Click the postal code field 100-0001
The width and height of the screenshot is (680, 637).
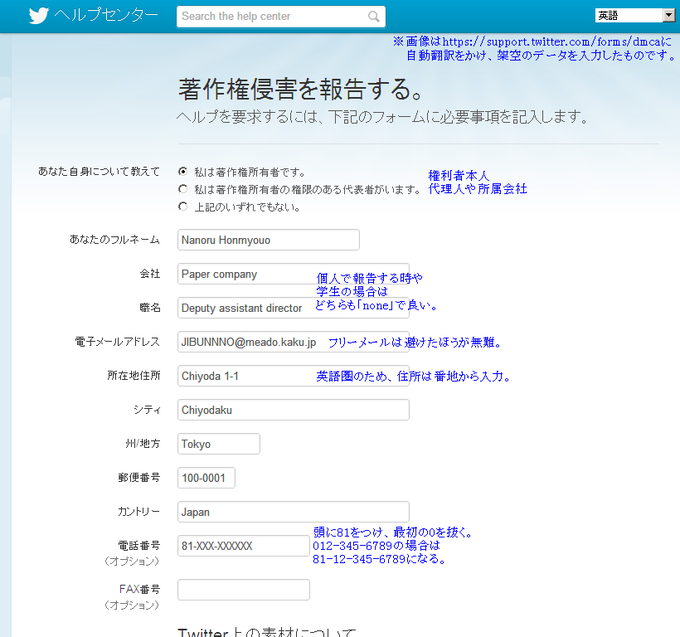(x=206, y=478)
